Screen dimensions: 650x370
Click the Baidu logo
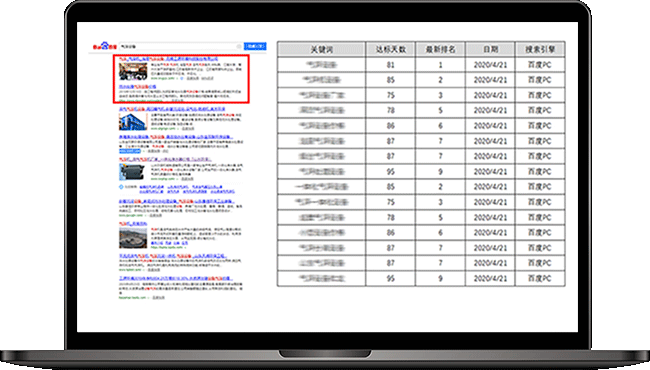[104, 46]
